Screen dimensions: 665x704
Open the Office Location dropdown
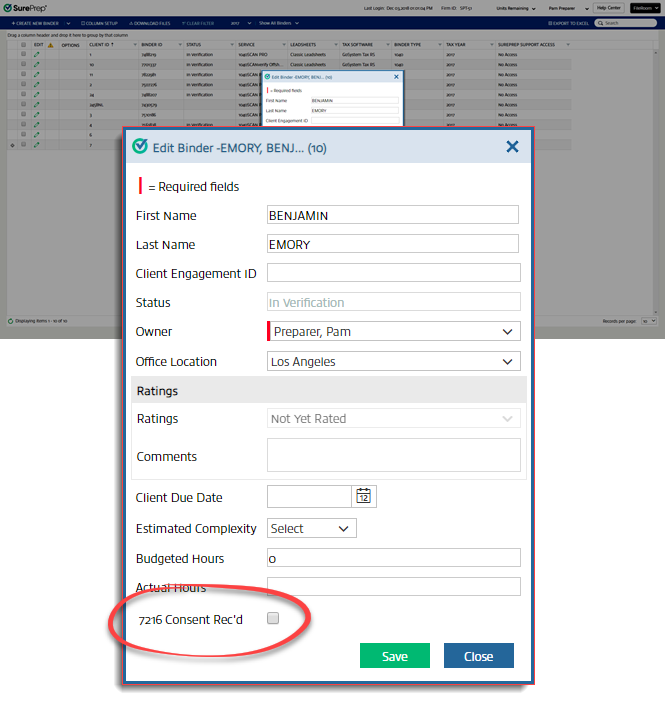[x=394, y=361]
